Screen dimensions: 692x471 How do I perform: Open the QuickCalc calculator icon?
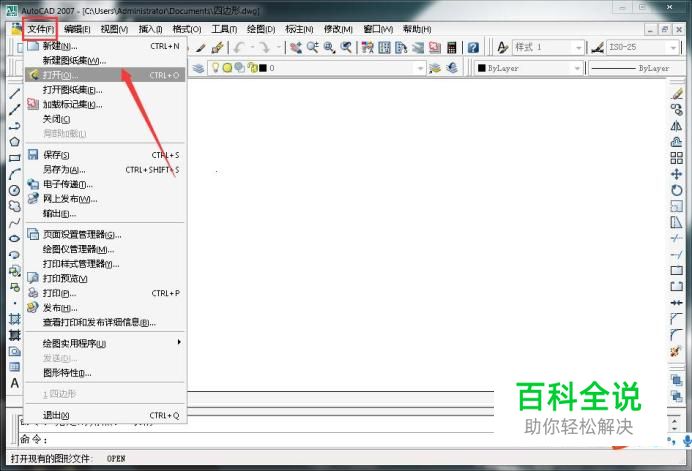(x=451, y=47)
